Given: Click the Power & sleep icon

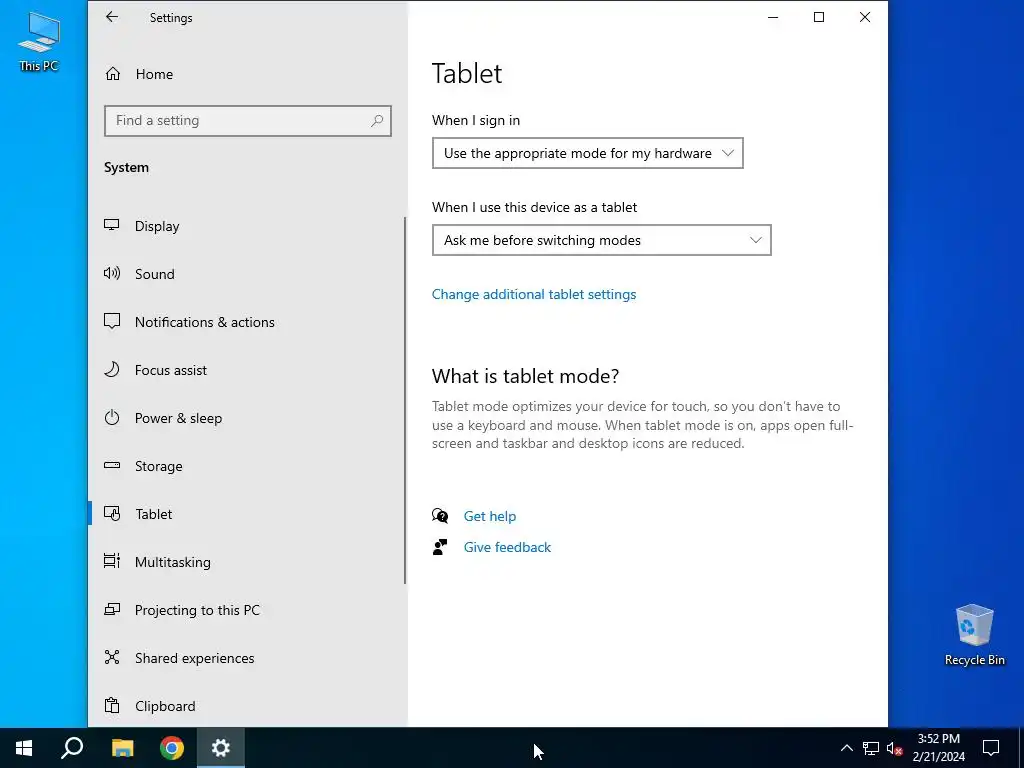Looking at the screenshot, I should coord(112,417).
